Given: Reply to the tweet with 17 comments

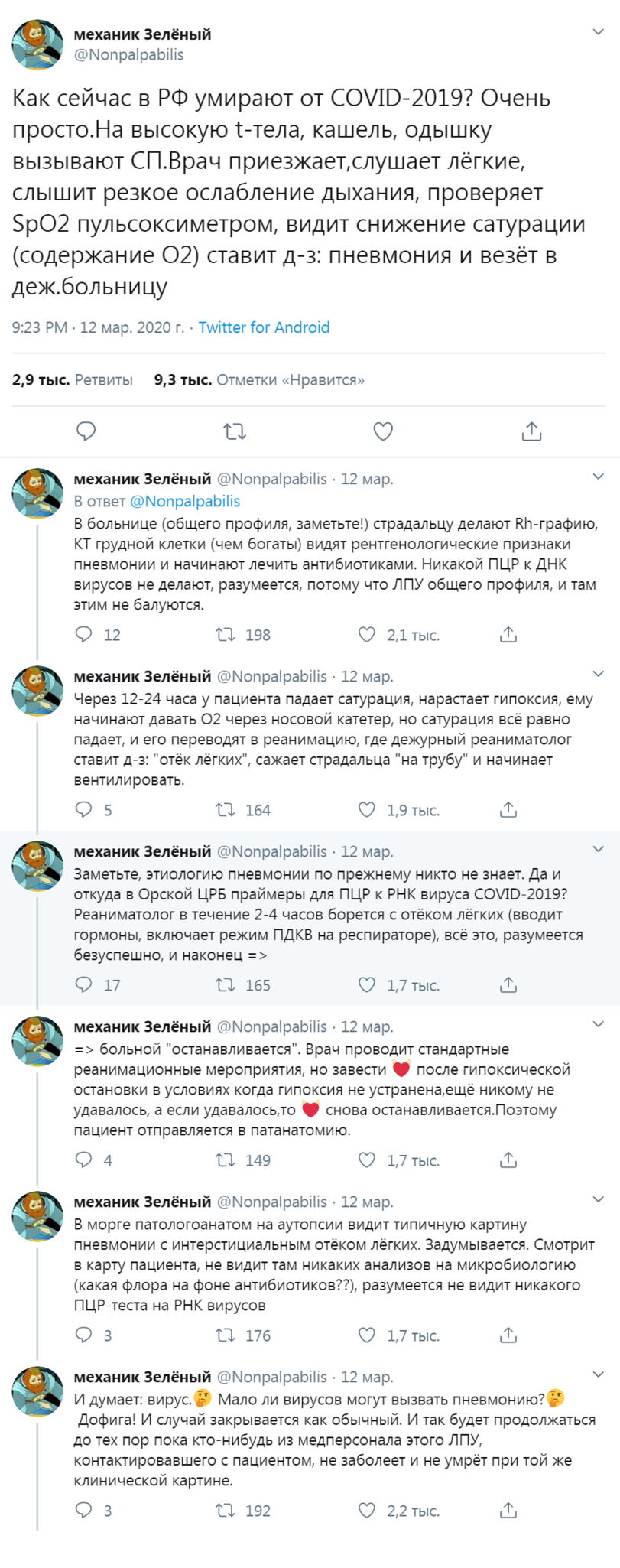Looking at the screenshot, I should click(x=84, y=985).
